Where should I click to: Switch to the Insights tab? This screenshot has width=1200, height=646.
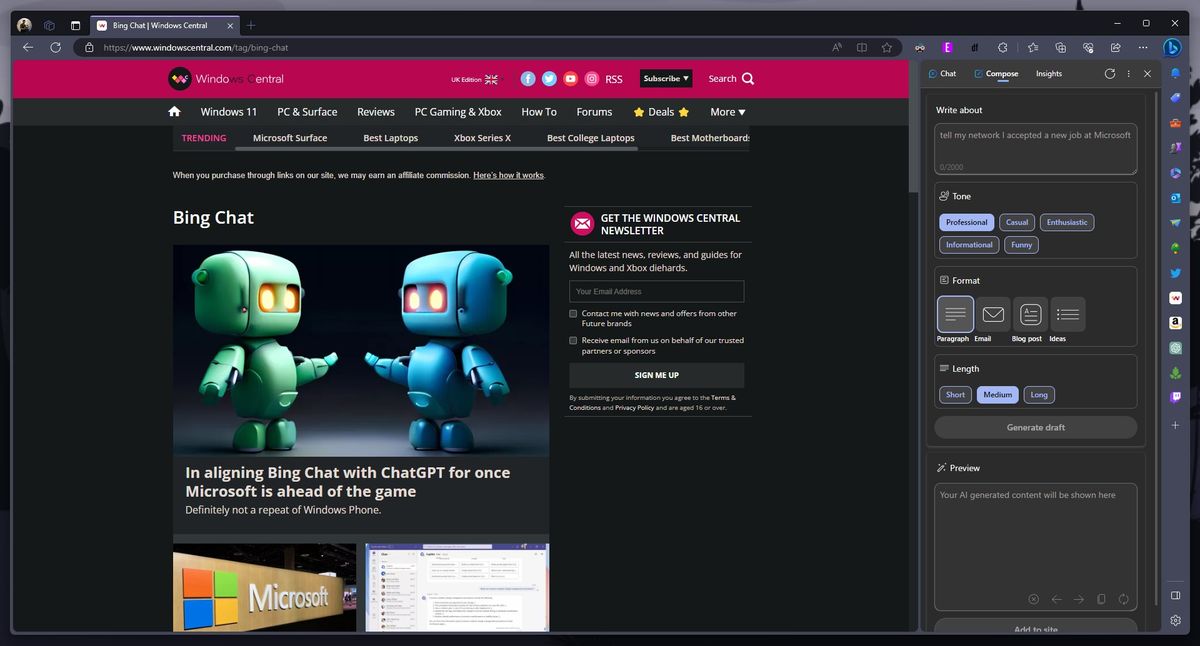click(x=1049, y=74)
